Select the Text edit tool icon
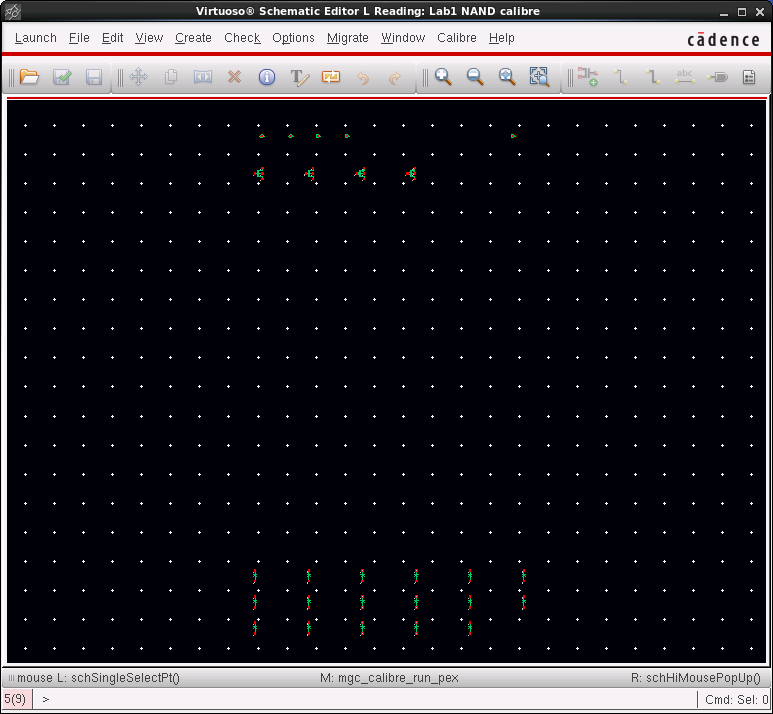The width and height of the screenshot is (773, 714). click(x=299, y=77)
